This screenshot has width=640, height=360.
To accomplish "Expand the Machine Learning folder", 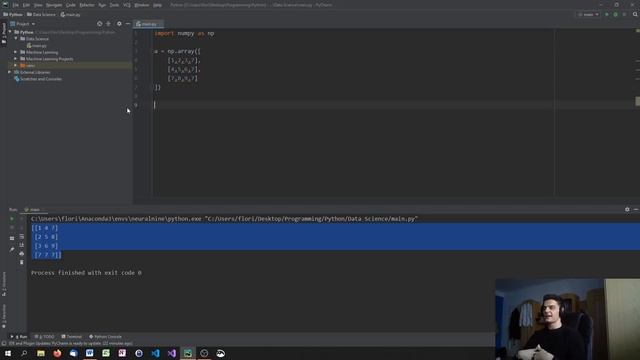I will pyautogui.click(x=16, y=52).
